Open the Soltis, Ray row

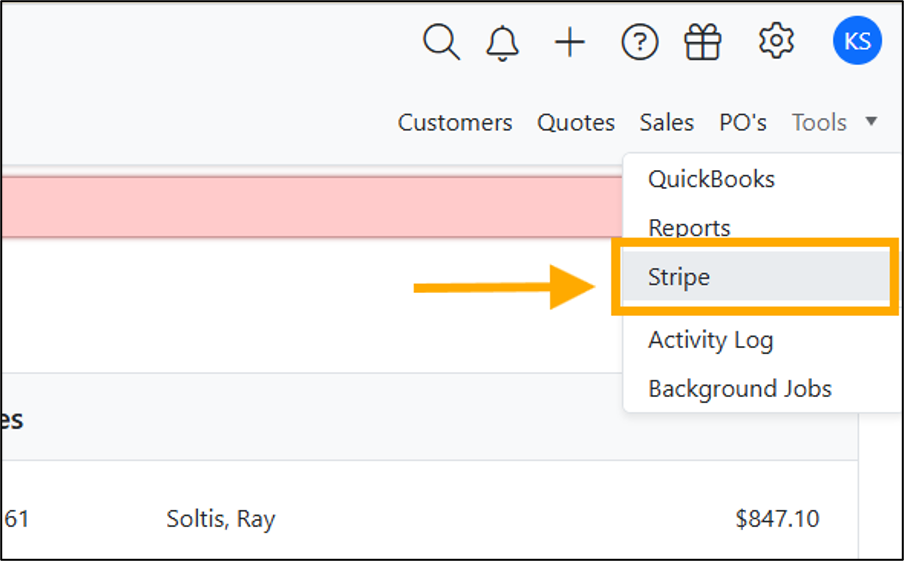[x=429, y=519]
